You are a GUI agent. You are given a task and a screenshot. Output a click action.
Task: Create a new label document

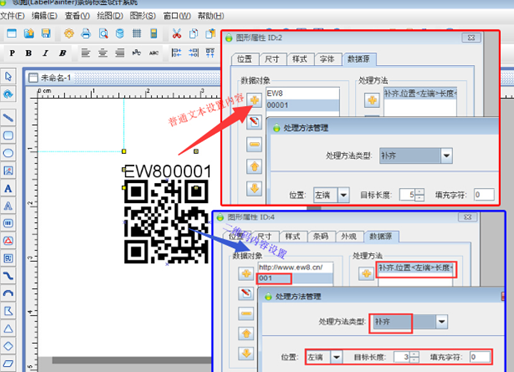pos(12,33)
